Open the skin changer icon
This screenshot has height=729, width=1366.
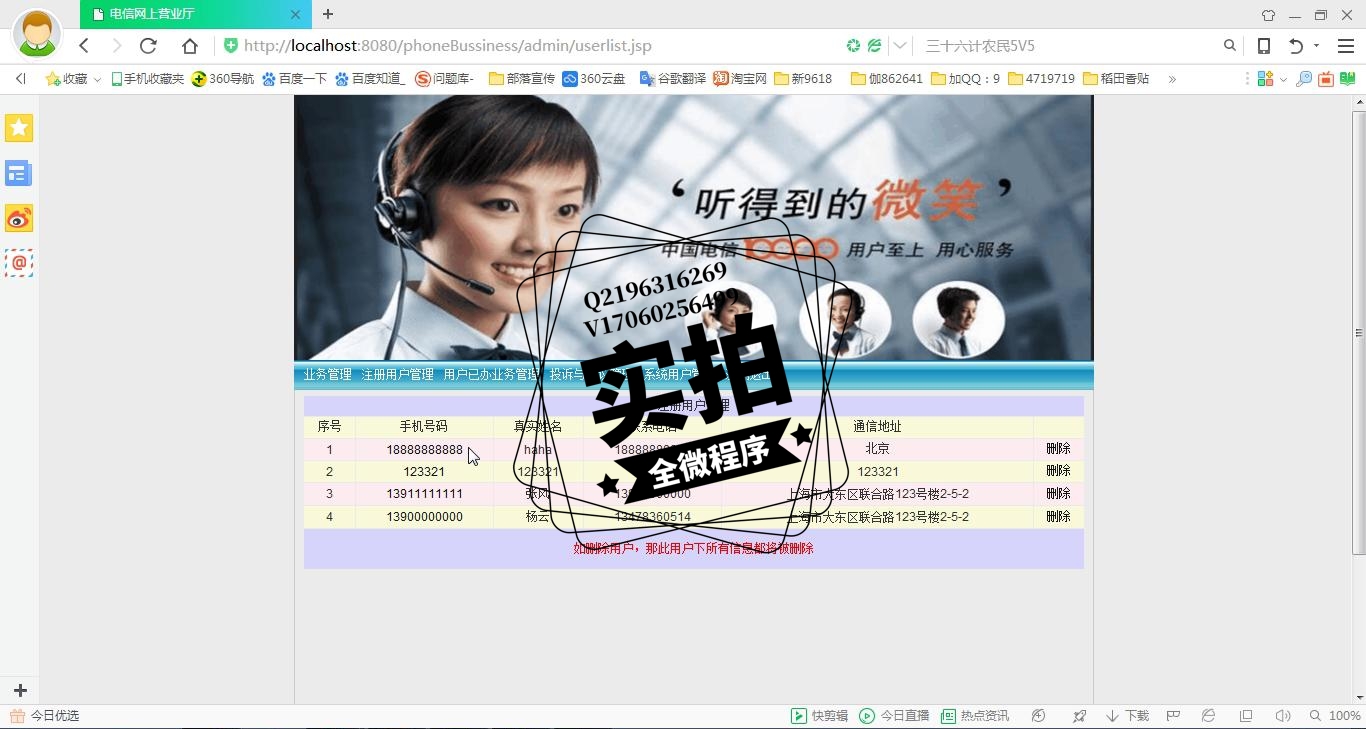[x=1268, y=15]
